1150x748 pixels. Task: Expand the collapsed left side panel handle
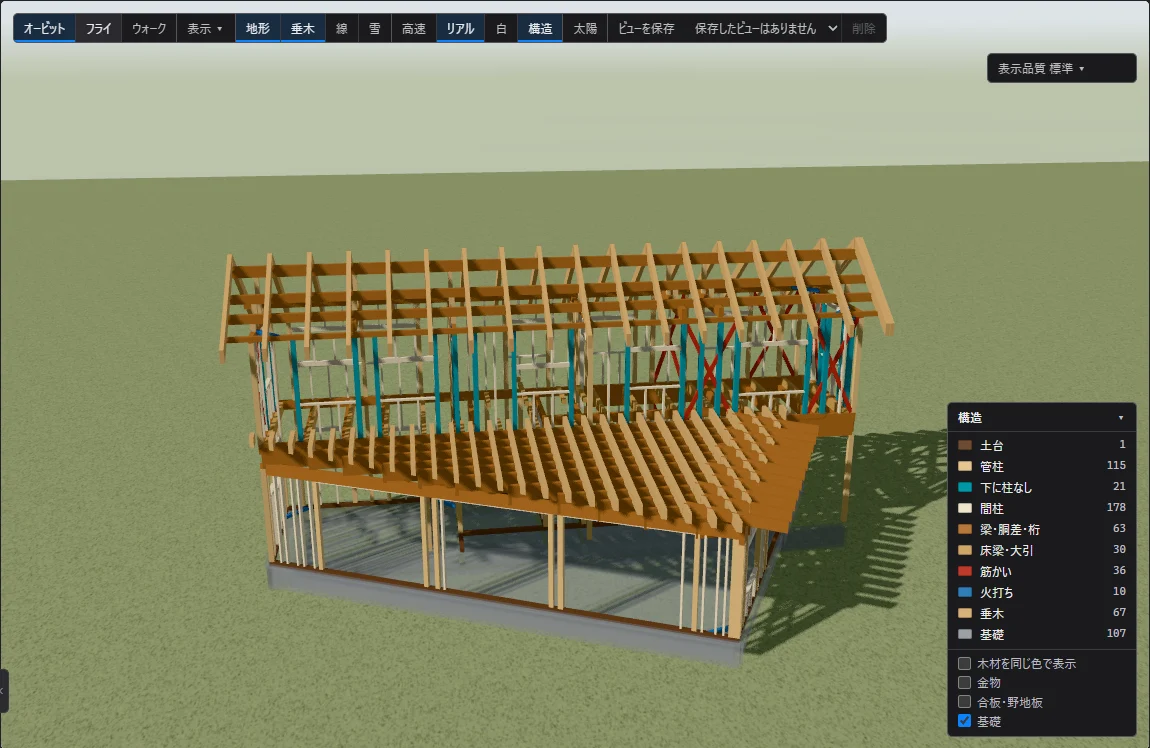pos(4,691)
